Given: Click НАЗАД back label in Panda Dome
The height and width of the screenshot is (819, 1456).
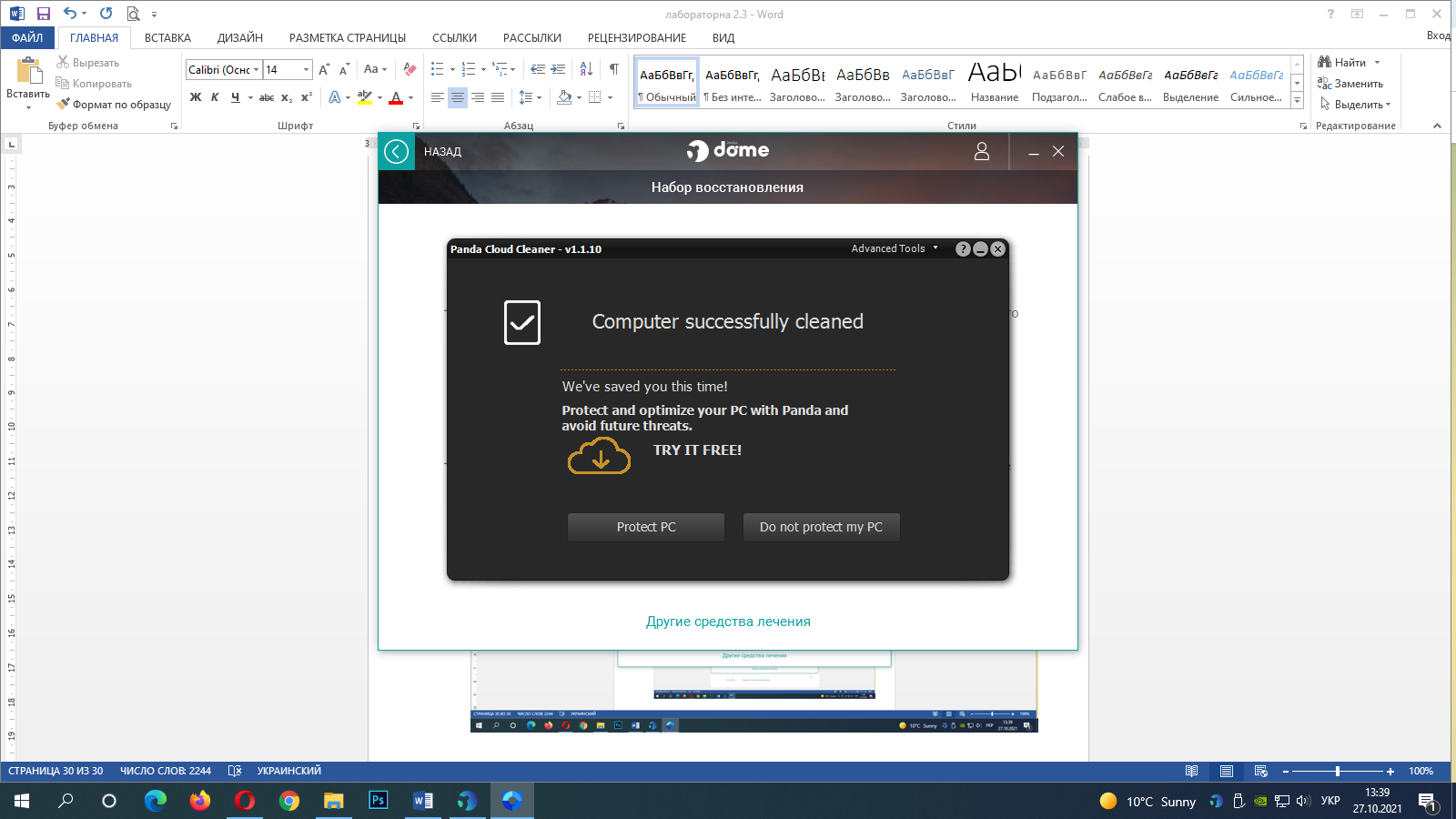Looking at the screenshot, I should [x=442, y=152].
